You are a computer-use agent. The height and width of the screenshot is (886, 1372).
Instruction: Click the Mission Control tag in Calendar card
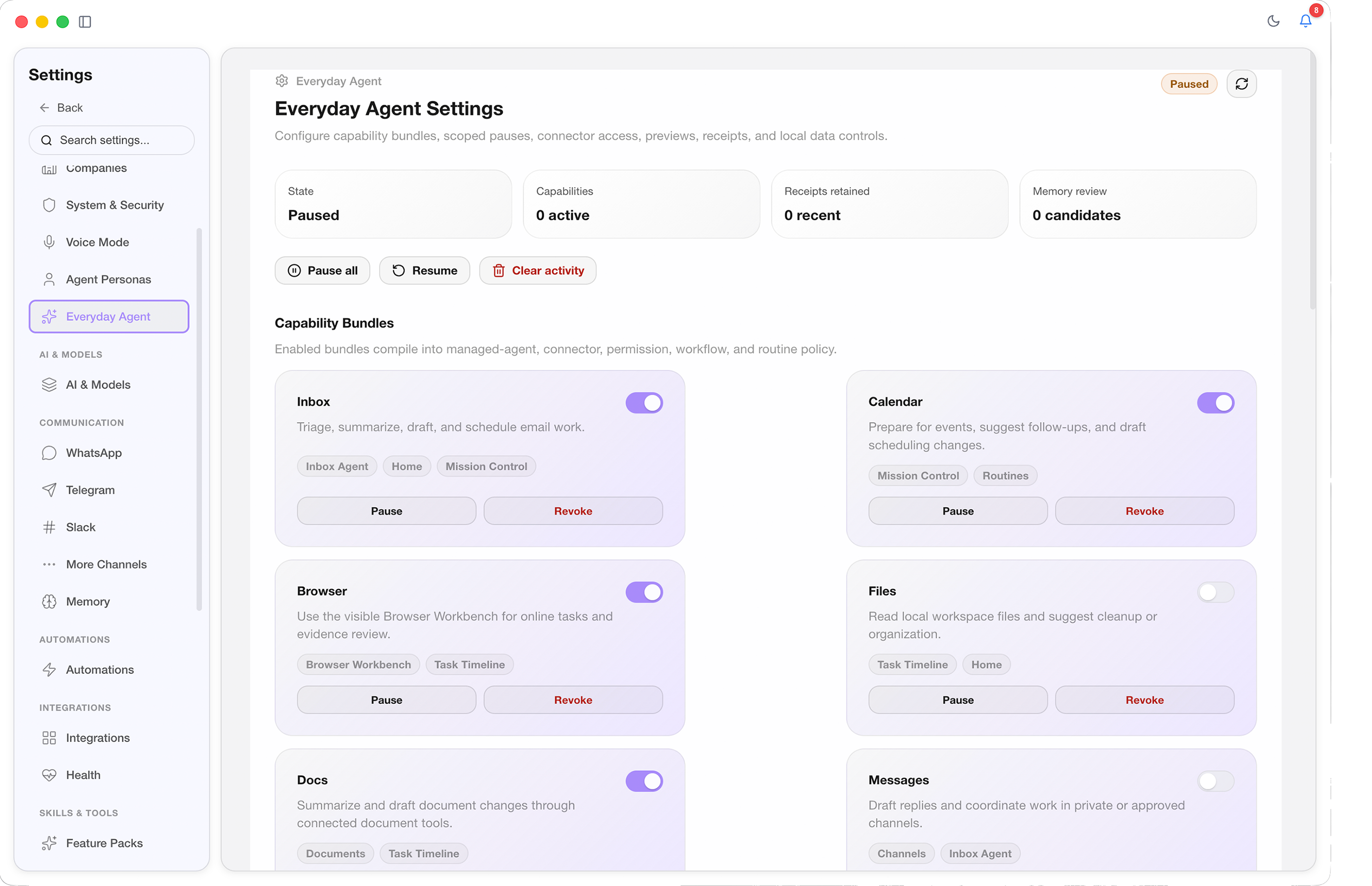pos(918,476)
